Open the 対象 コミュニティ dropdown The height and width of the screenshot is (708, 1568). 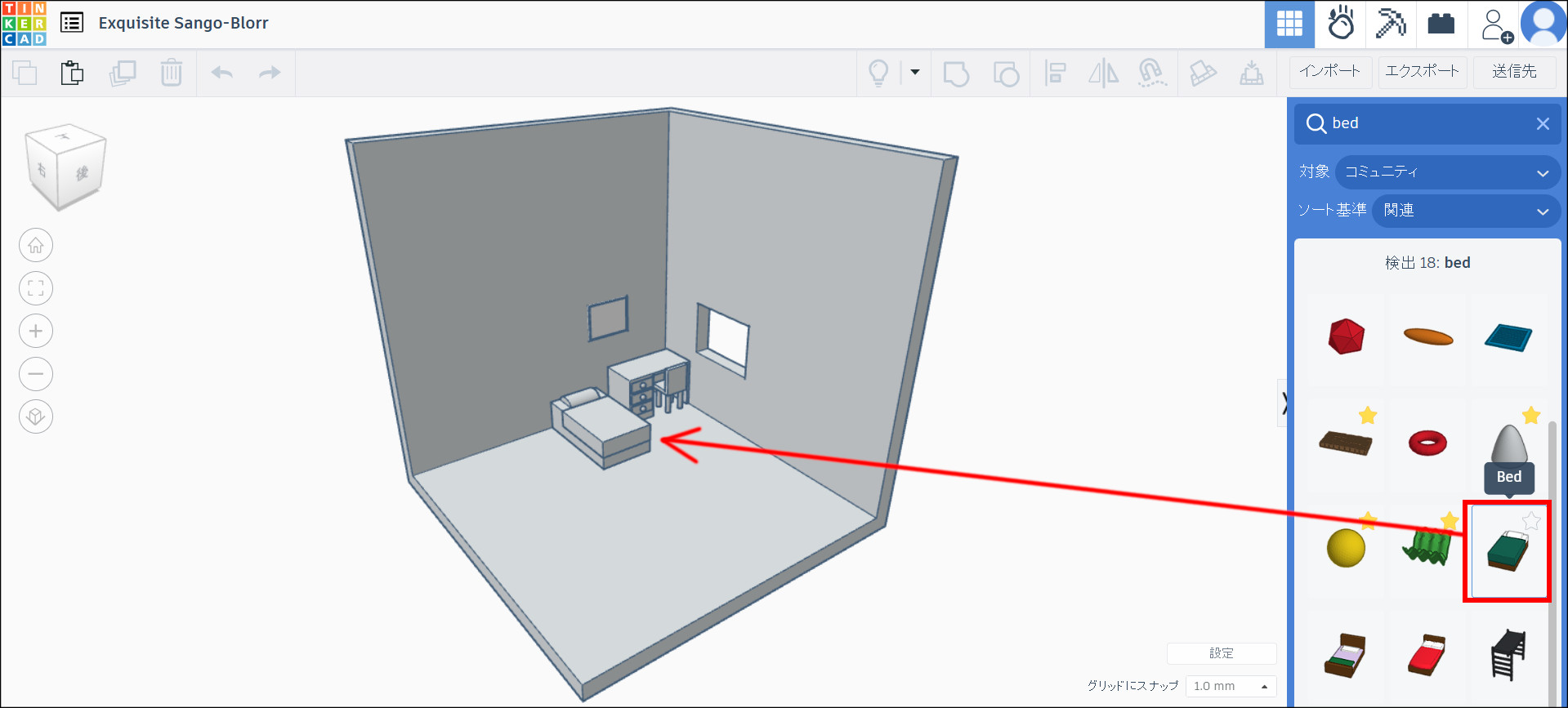click(x=1448, y=172)
